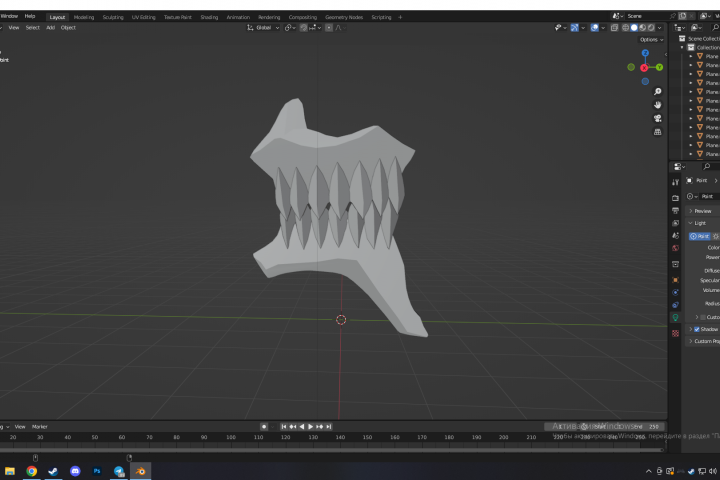Switch perspective/orthographic with the grid gizmo

click(658, 132)
